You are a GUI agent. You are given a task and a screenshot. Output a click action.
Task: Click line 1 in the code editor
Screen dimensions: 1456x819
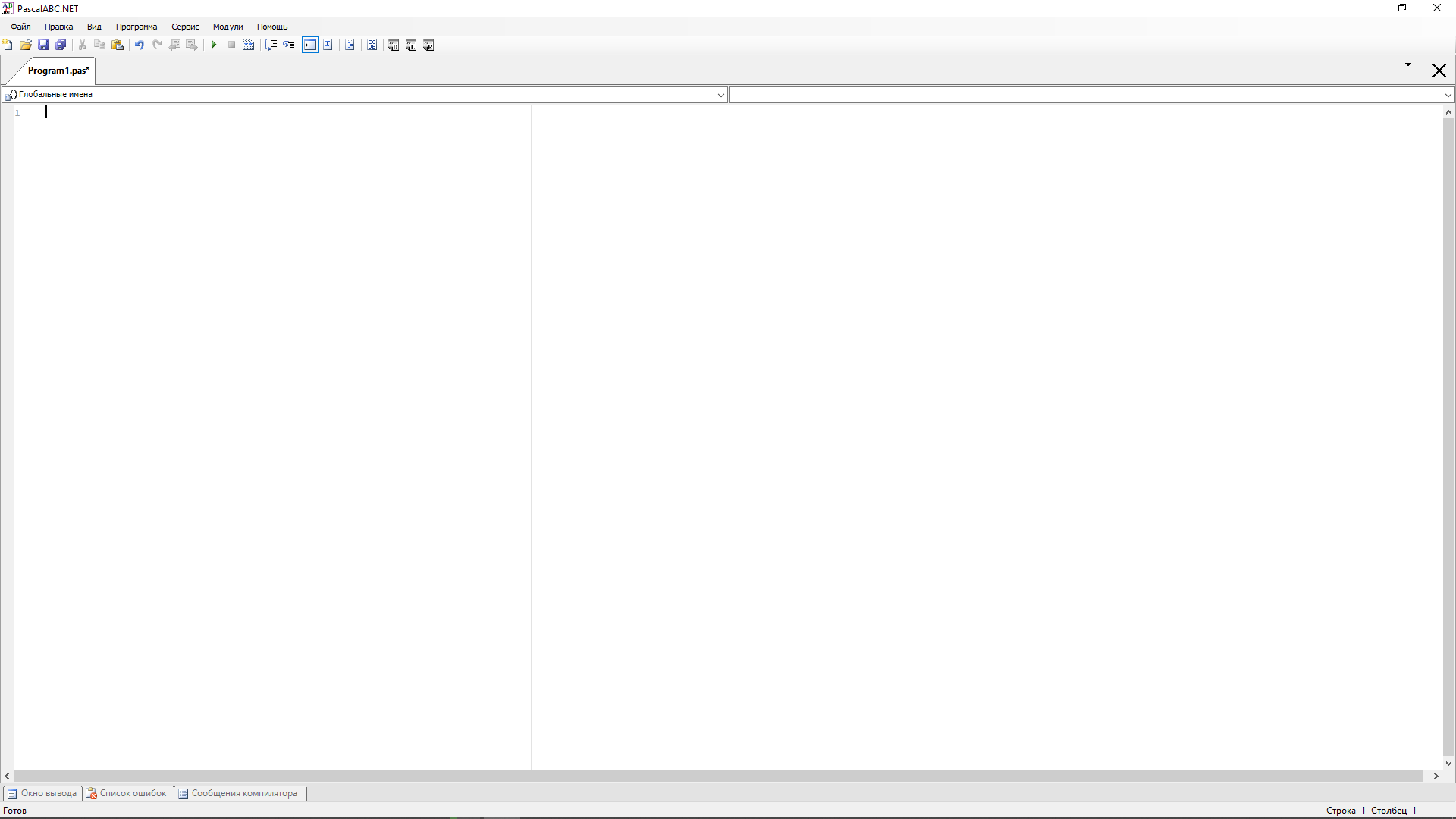point(736,113)
